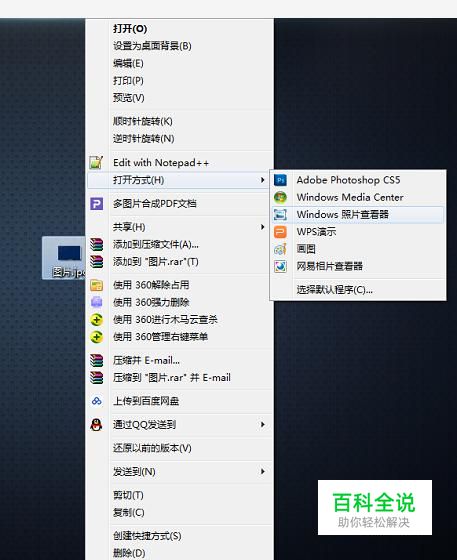Screen dimensions: 457x560
Task: Click the Windows Photo Viewer icon
Action: click(280, 215)
